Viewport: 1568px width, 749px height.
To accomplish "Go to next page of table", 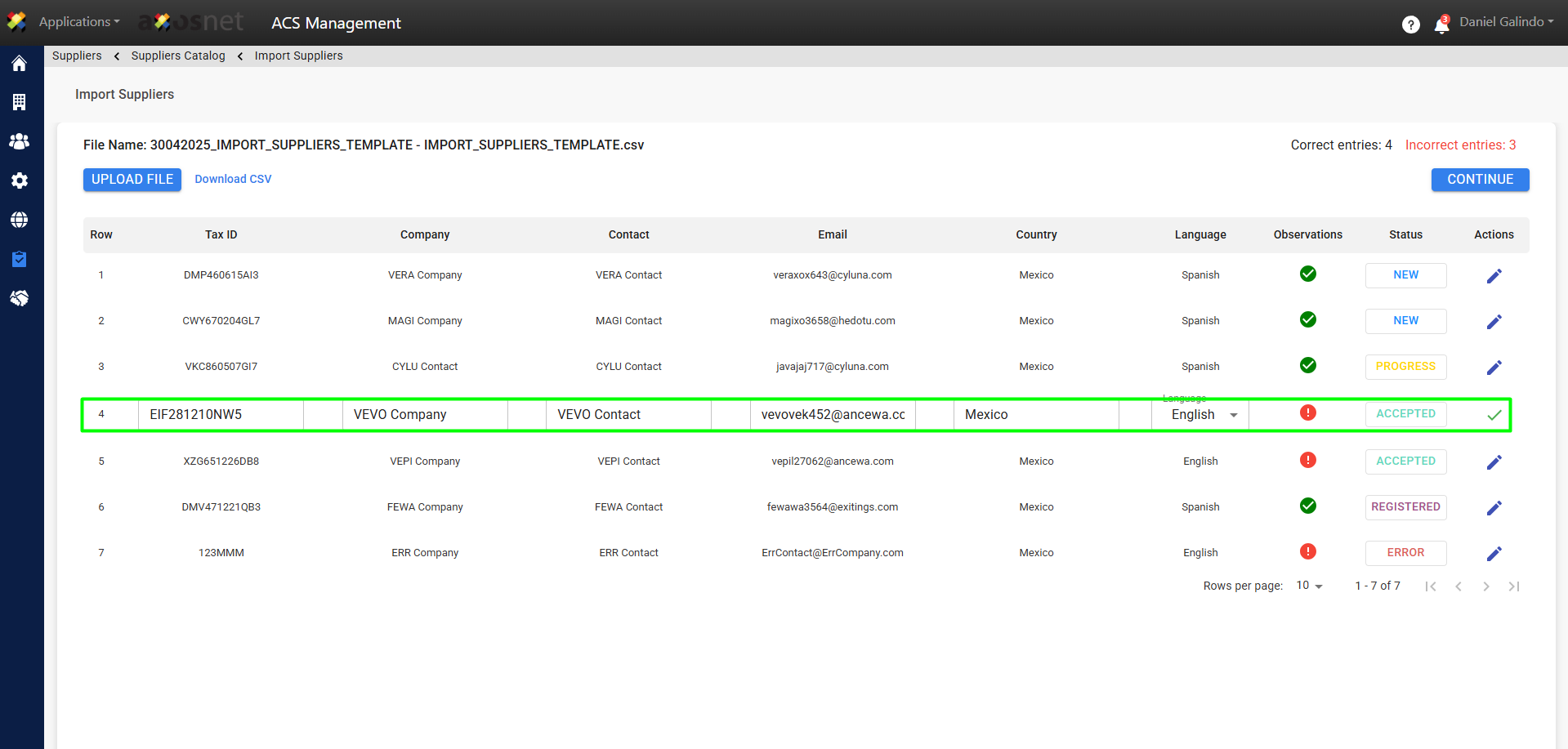I will tap(1486, 586).
